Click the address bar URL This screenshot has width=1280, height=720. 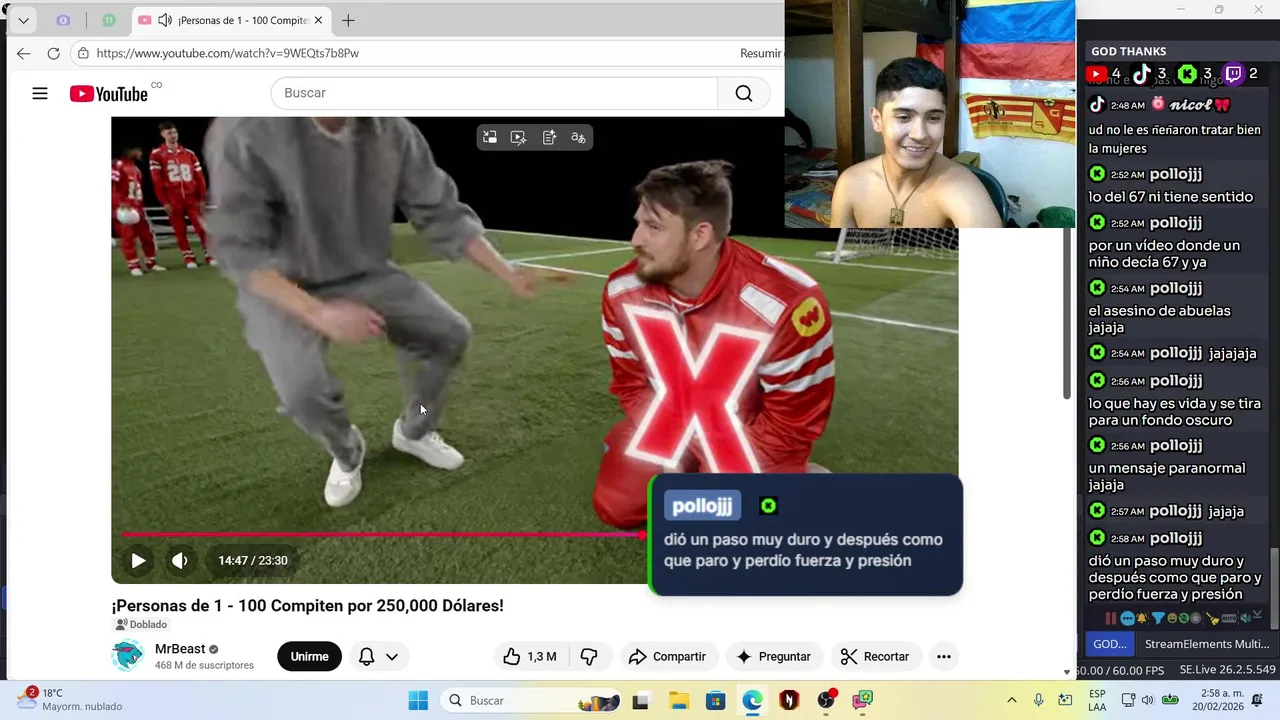point(228,53)
